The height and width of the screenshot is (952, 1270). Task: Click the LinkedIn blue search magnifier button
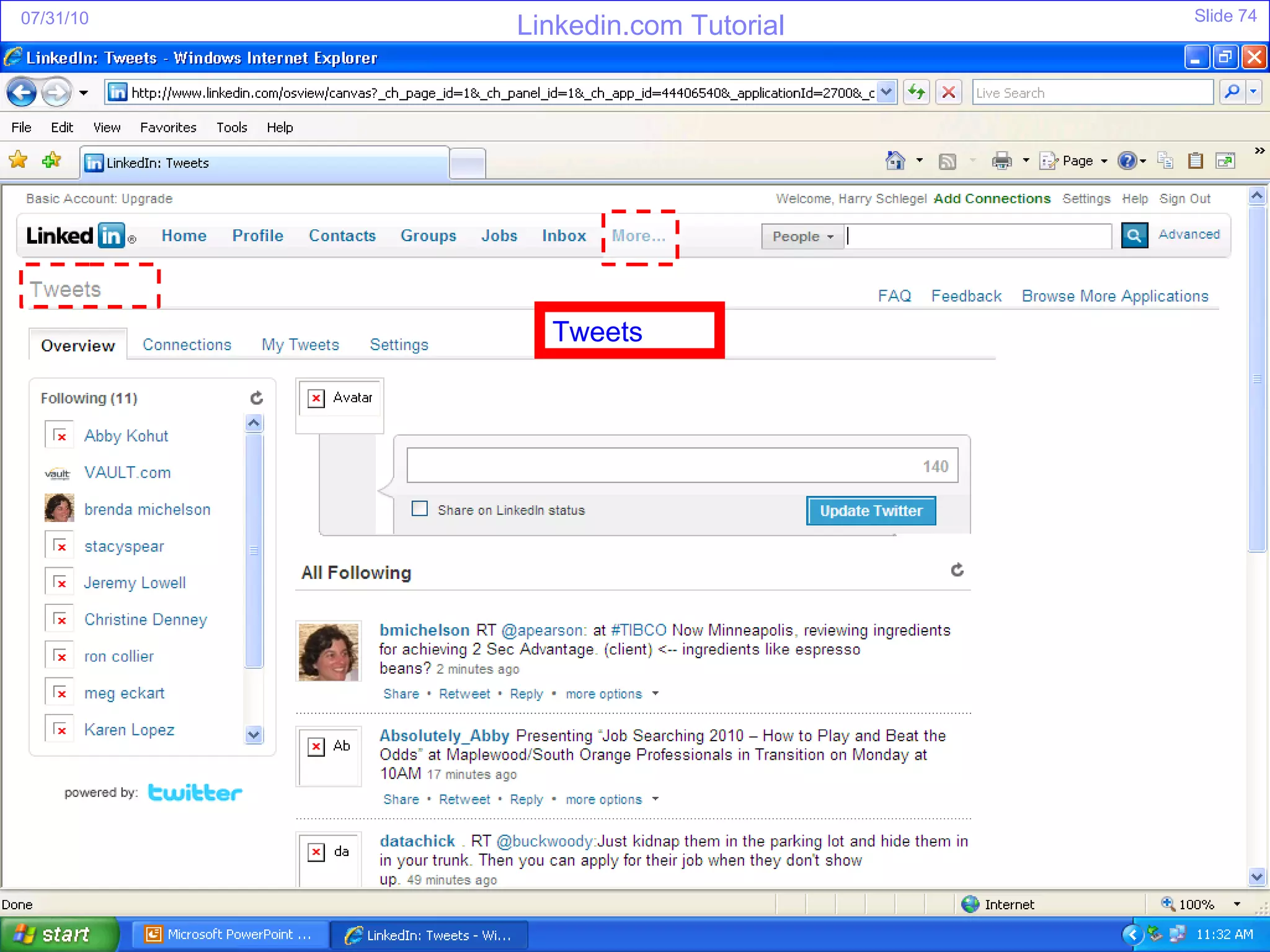[1134, 236]
